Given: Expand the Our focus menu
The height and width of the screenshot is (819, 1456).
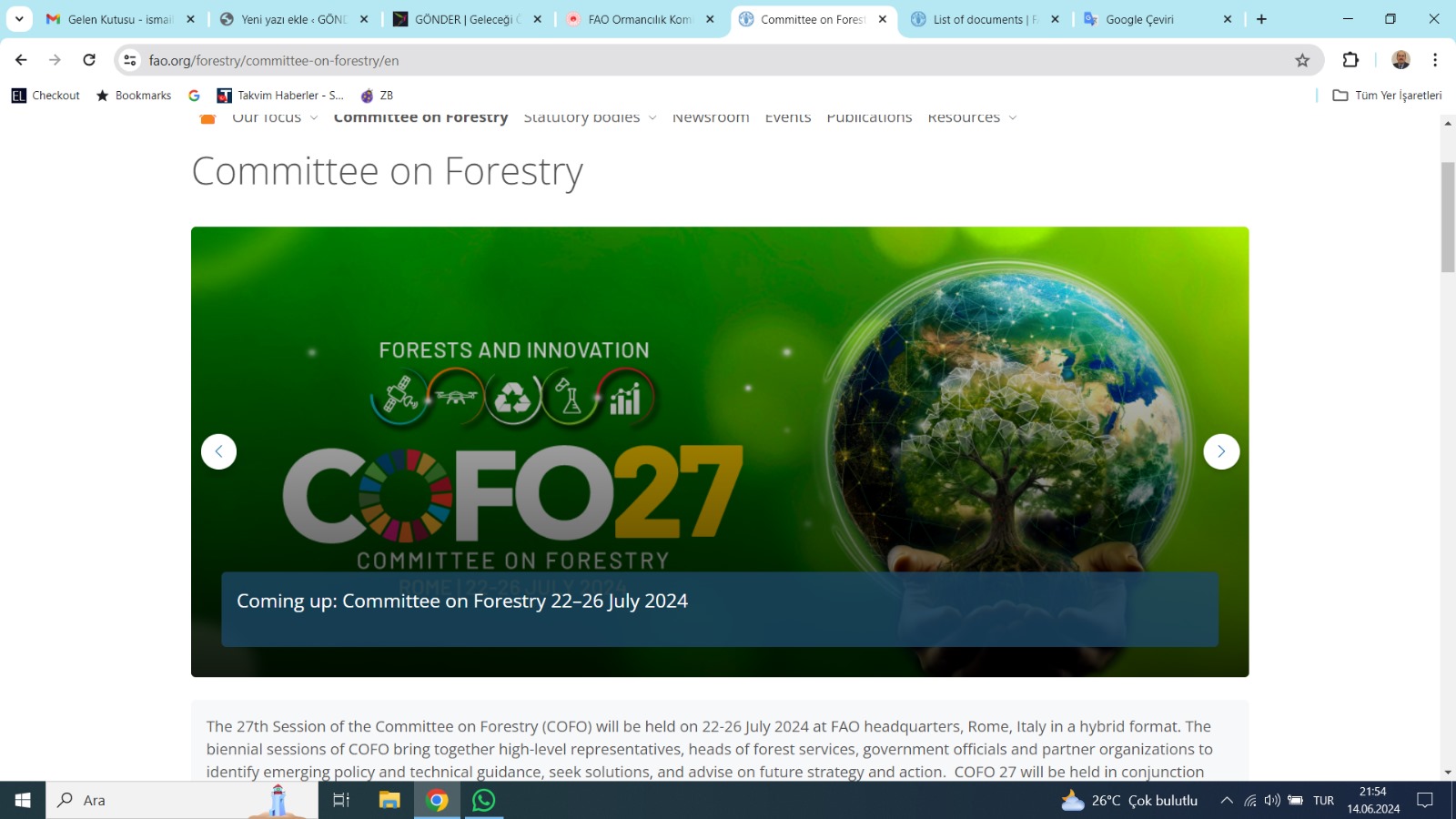Looking at the screenshot, I should pyautogui.click(x=275, y=117).
